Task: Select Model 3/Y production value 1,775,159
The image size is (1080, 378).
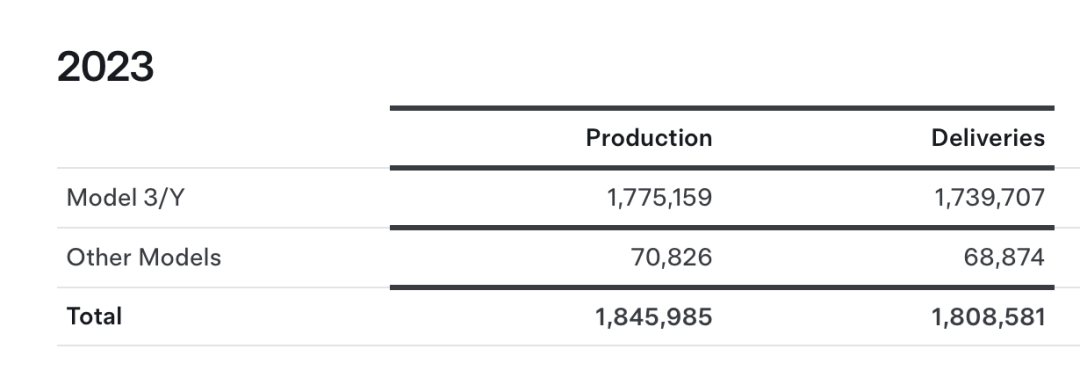Action: click(659, 198)
